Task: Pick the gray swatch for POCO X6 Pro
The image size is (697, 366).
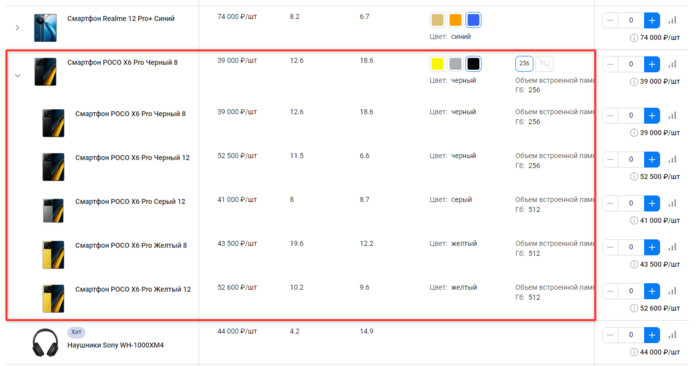Action: 455,64
